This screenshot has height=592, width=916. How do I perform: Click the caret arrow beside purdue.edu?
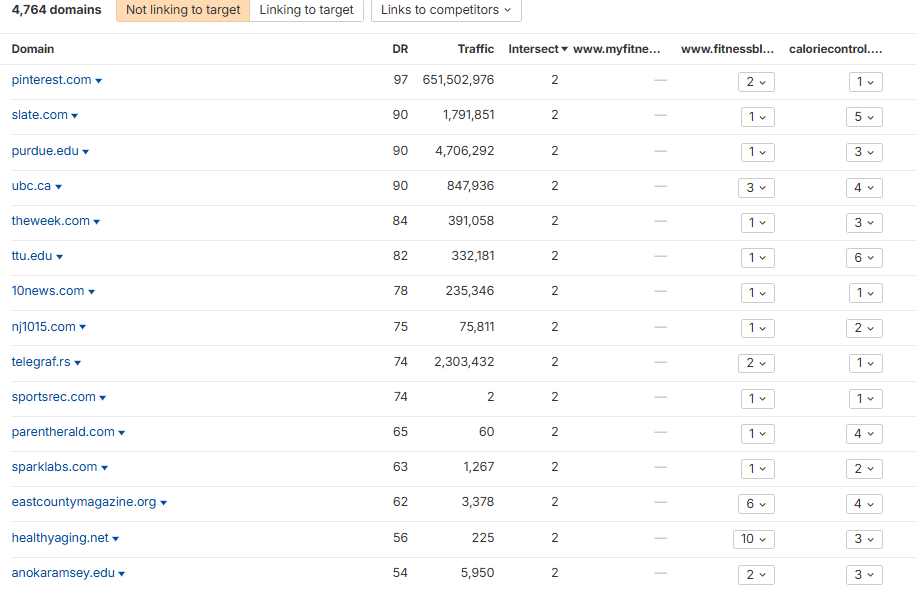pos(86,152)
